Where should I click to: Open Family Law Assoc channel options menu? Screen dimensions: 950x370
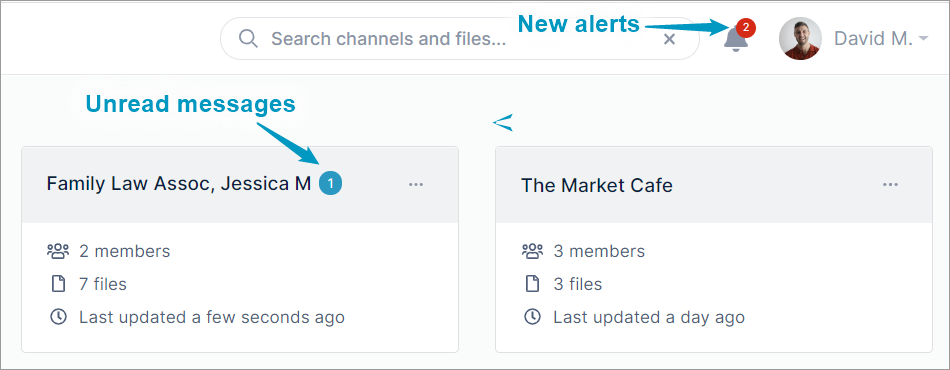point(416,185)
